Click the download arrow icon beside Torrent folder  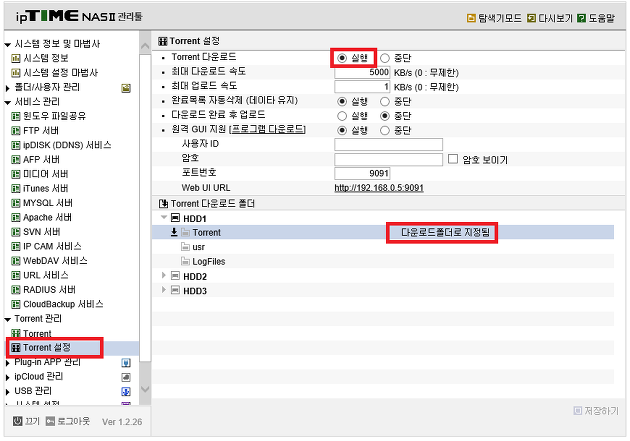(x=174, y=232)
